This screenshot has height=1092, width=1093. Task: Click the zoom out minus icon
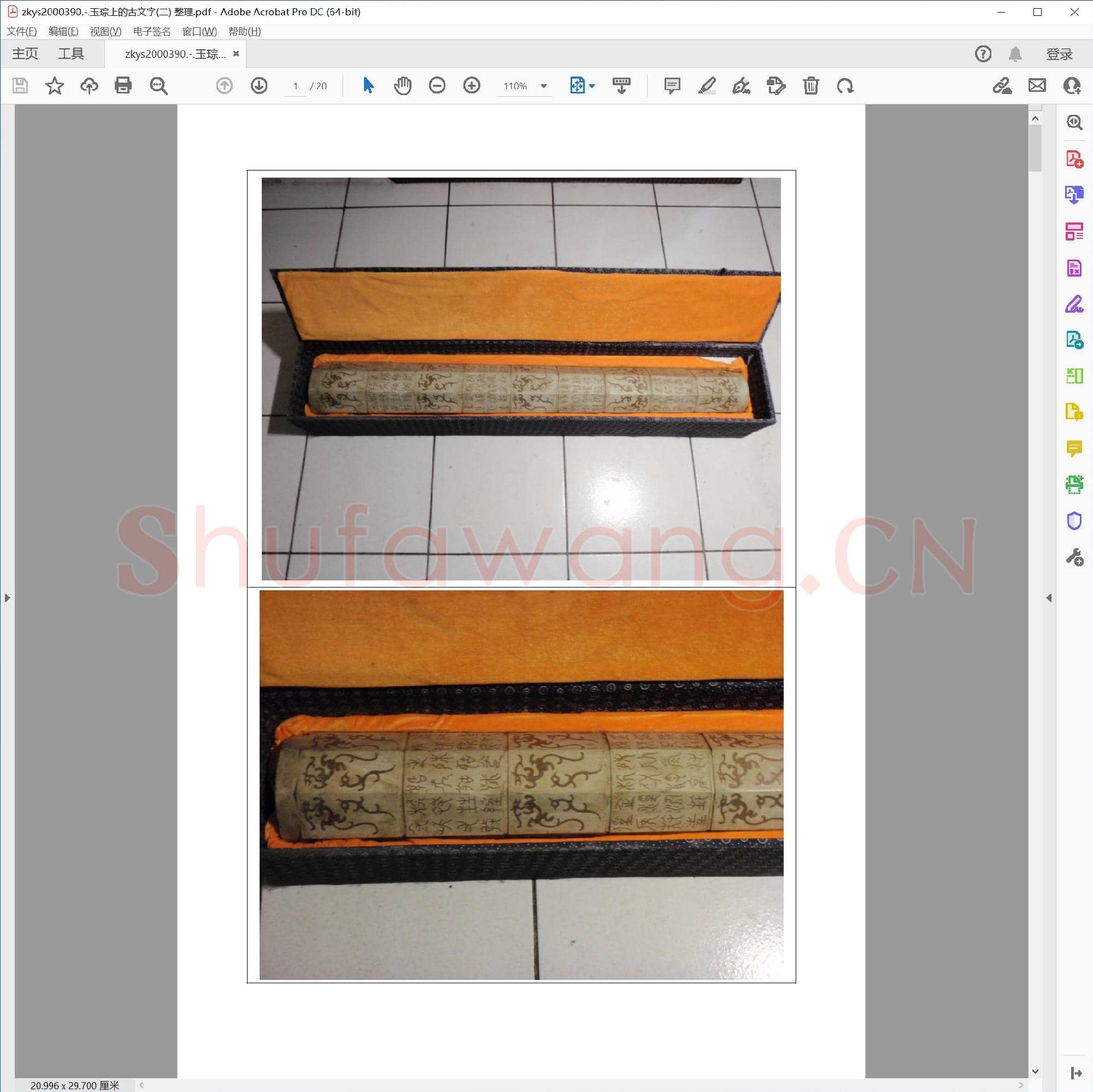(437, 85)
